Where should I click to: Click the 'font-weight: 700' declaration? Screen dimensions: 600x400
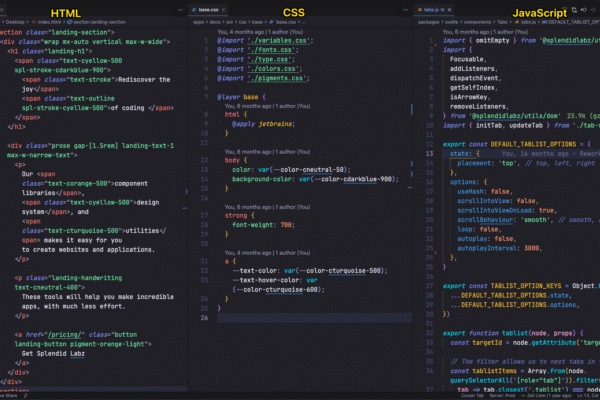point(263,225)
